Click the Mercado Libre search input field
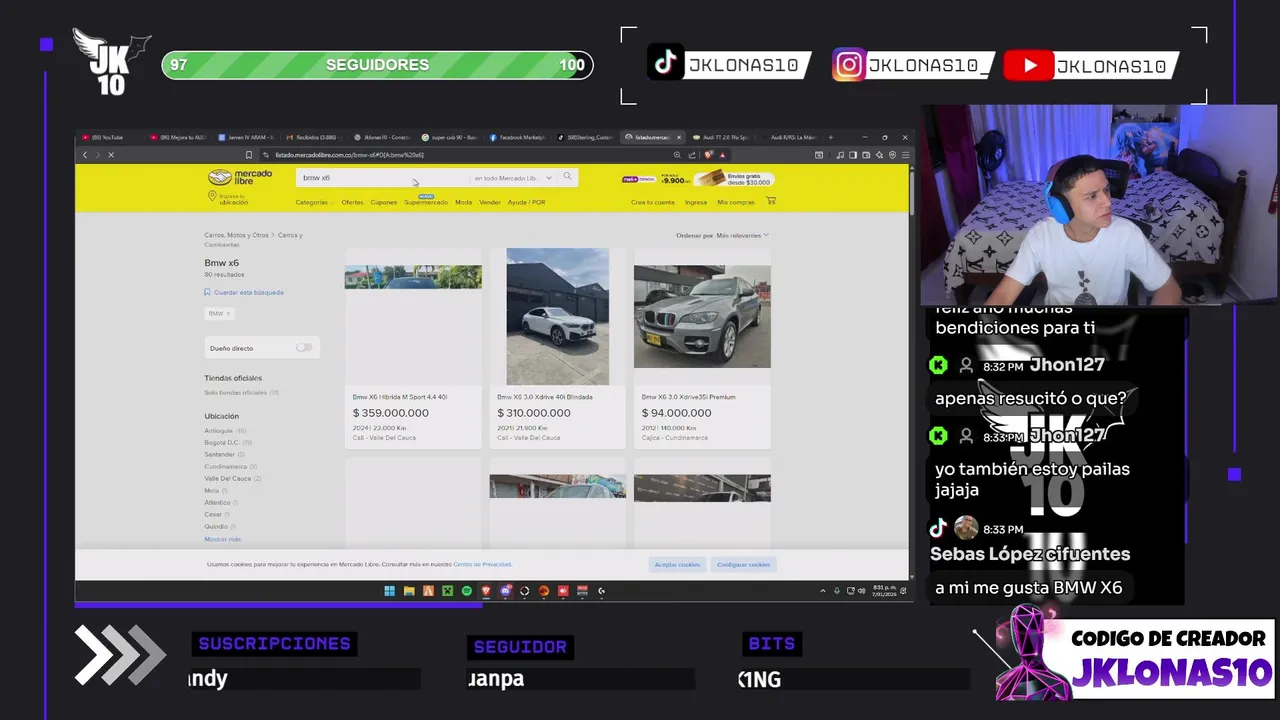 (383, 177)
